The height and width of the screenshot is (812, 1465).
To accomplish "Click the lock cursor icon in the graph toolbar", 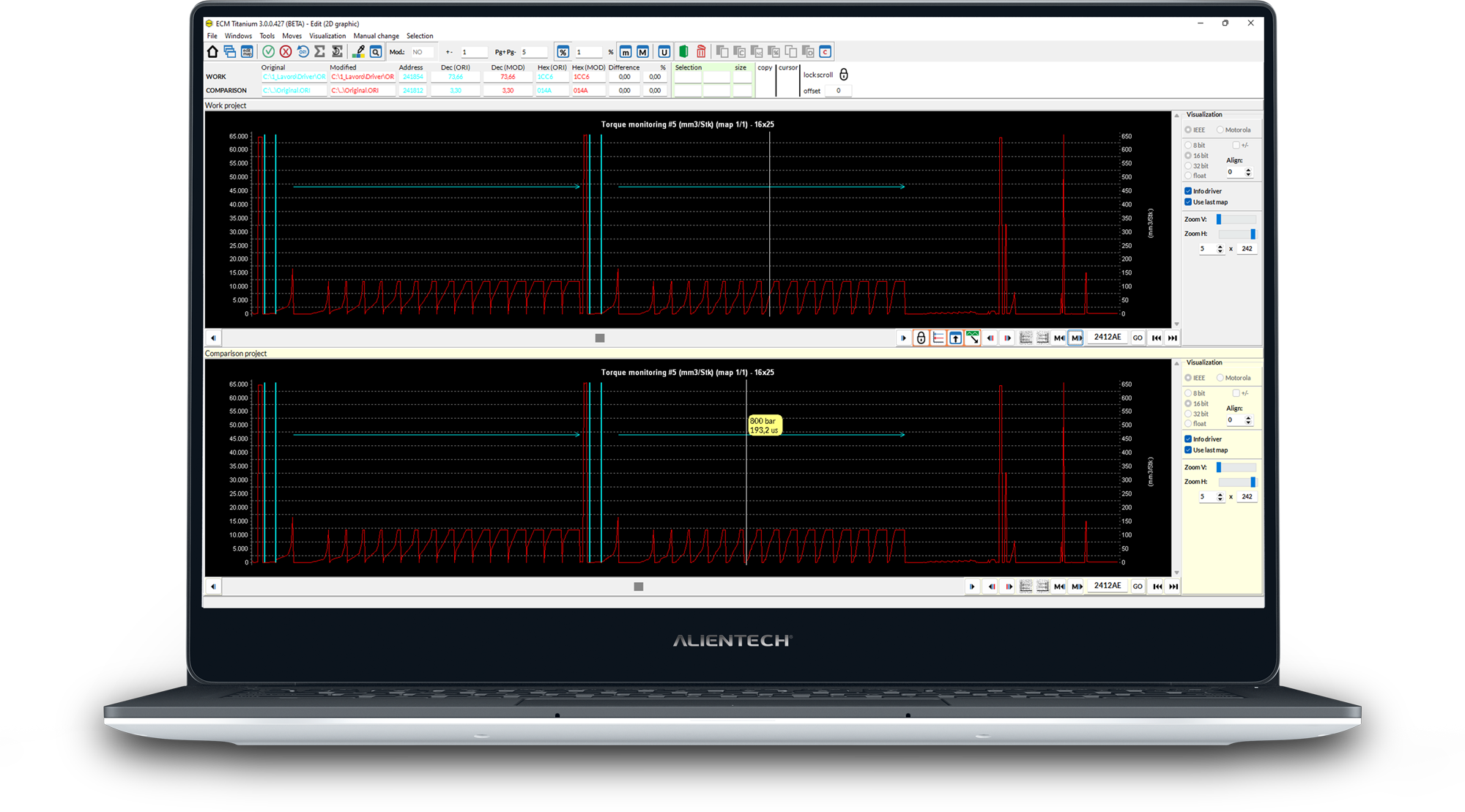I will (x=921, y=338).
